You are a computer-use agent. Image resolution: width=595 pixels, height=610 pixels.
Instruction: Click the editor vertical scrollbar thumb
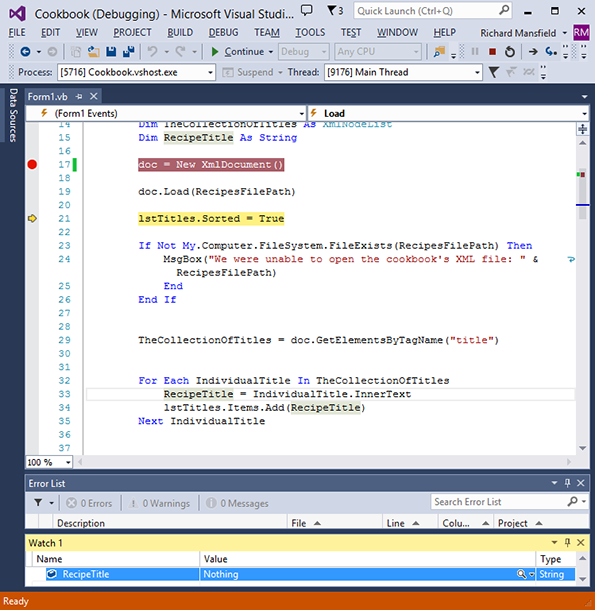click(582, 196)
